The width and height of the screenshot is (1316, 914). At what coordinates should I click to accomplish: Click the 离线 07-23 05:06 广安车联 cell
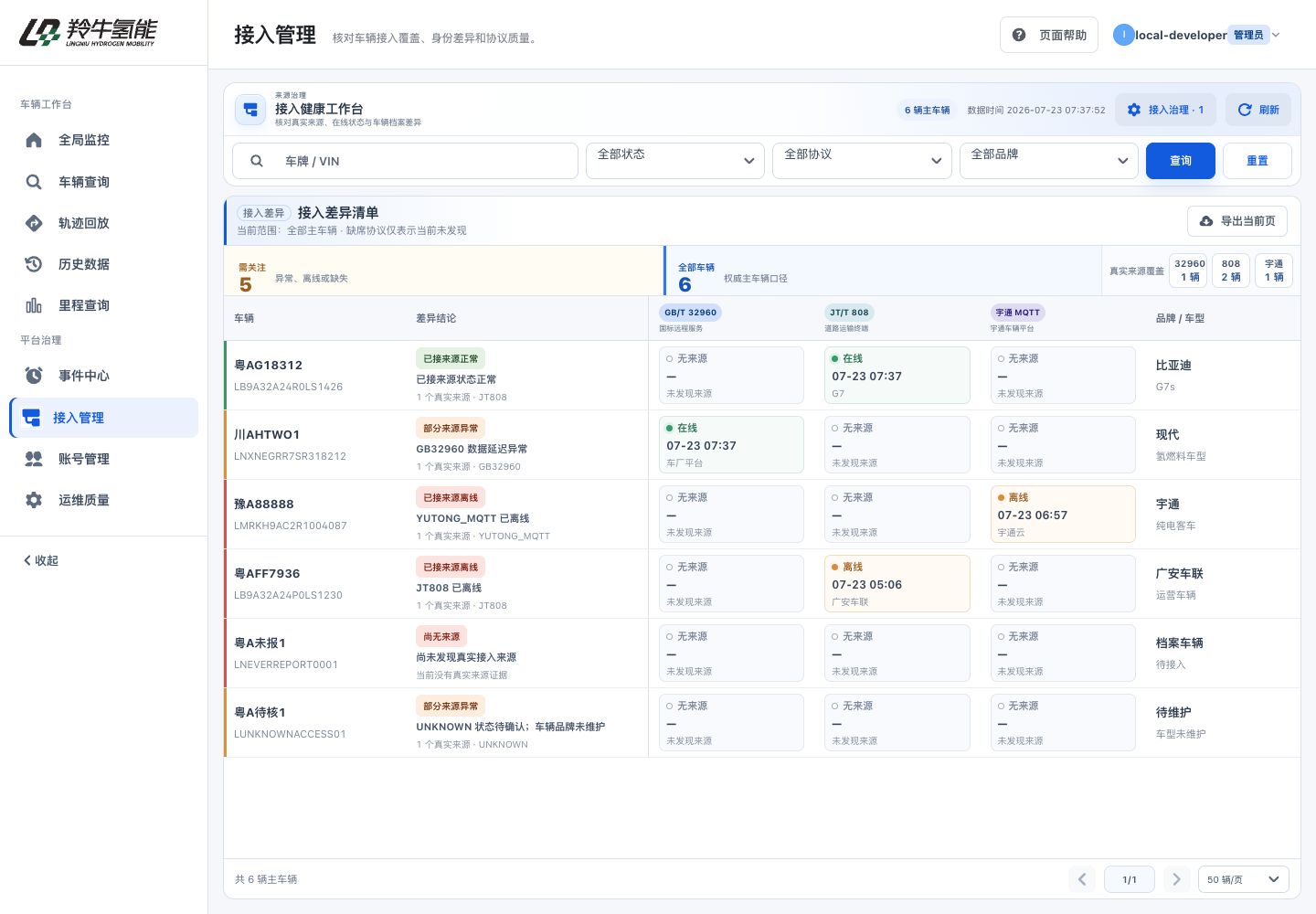[897, 584]
